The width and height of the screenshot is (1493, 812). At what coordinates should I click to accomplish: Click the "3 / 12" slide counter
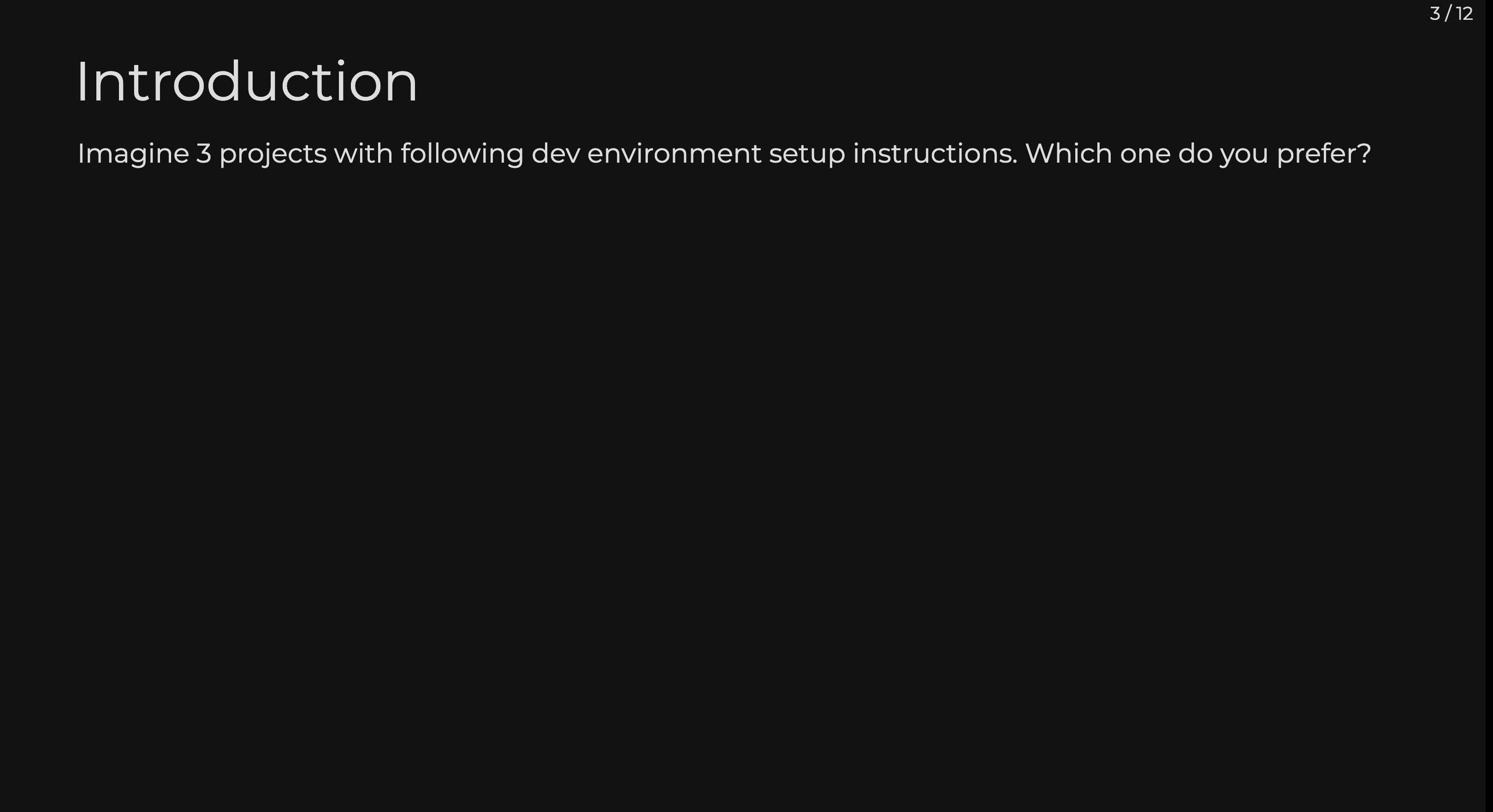[x=1451, y=13]
